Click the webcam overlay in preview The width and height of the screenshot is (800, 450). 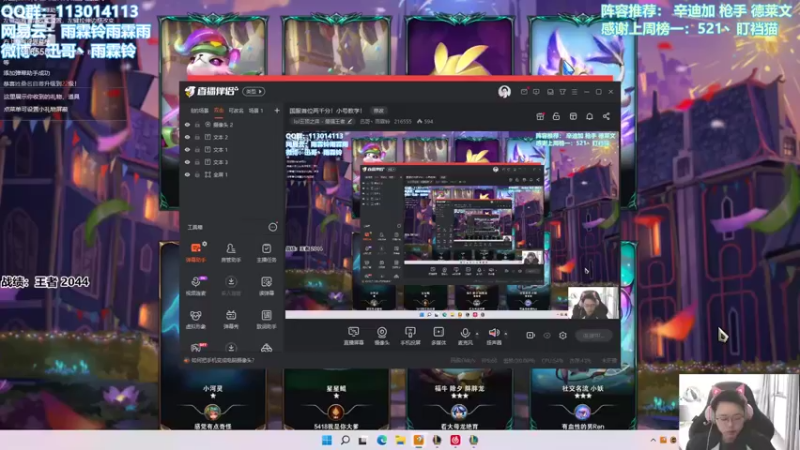pos(593,303)
